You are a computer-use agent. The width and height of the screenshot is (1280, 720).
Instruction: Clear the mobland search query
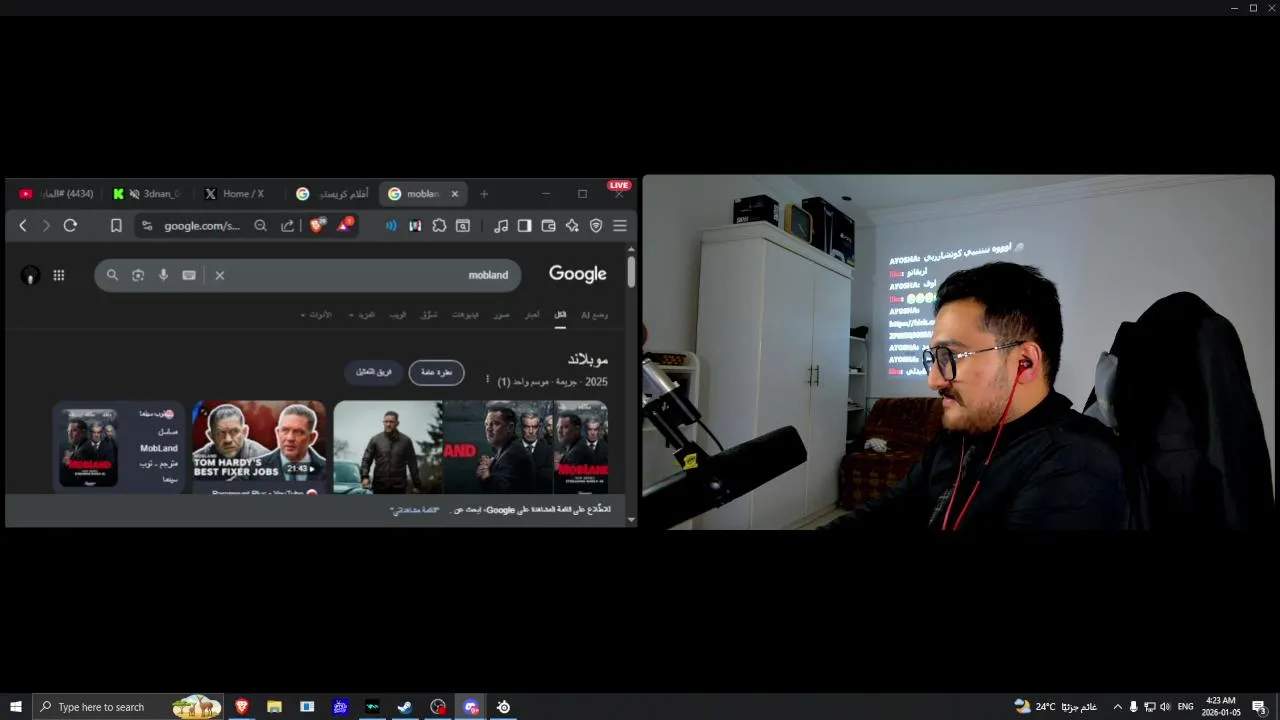tap(220, 275)
